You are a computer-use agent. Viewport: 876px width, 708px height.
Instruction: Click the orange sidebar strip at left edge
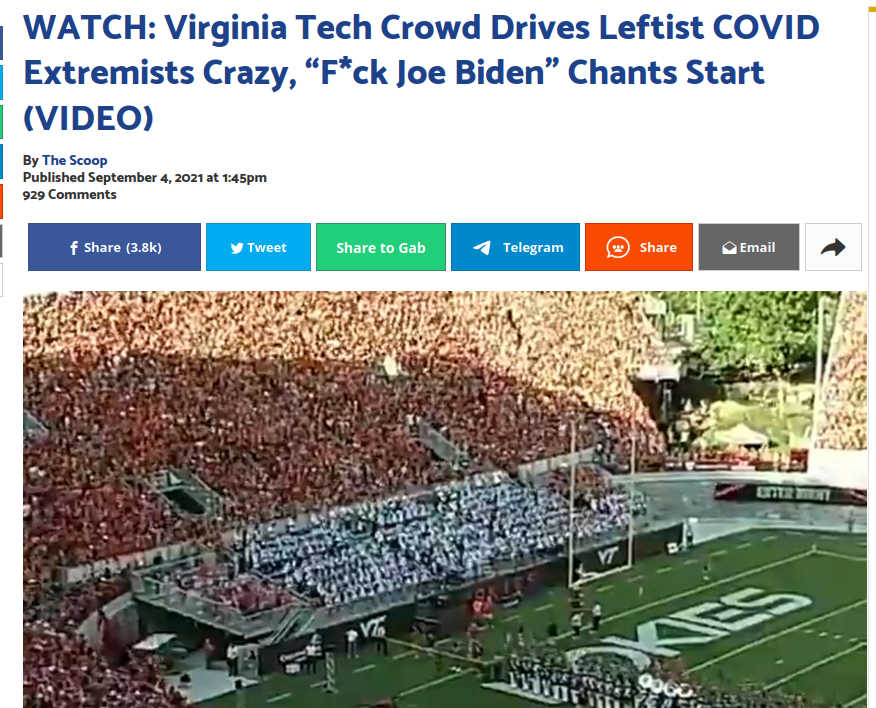pos(1,201)
